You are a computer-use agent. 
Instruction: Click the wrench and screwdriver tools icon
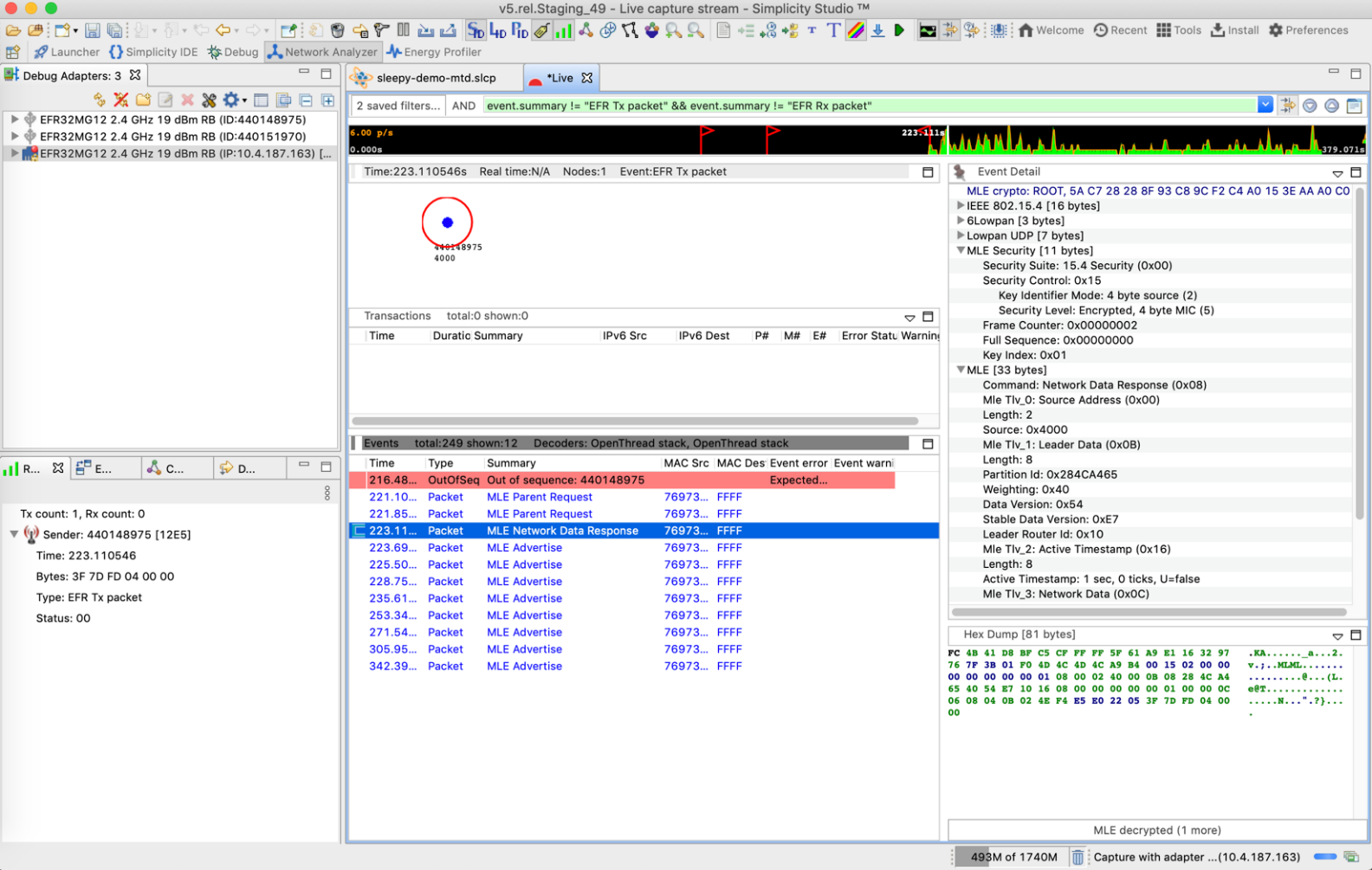click(209, 100)
